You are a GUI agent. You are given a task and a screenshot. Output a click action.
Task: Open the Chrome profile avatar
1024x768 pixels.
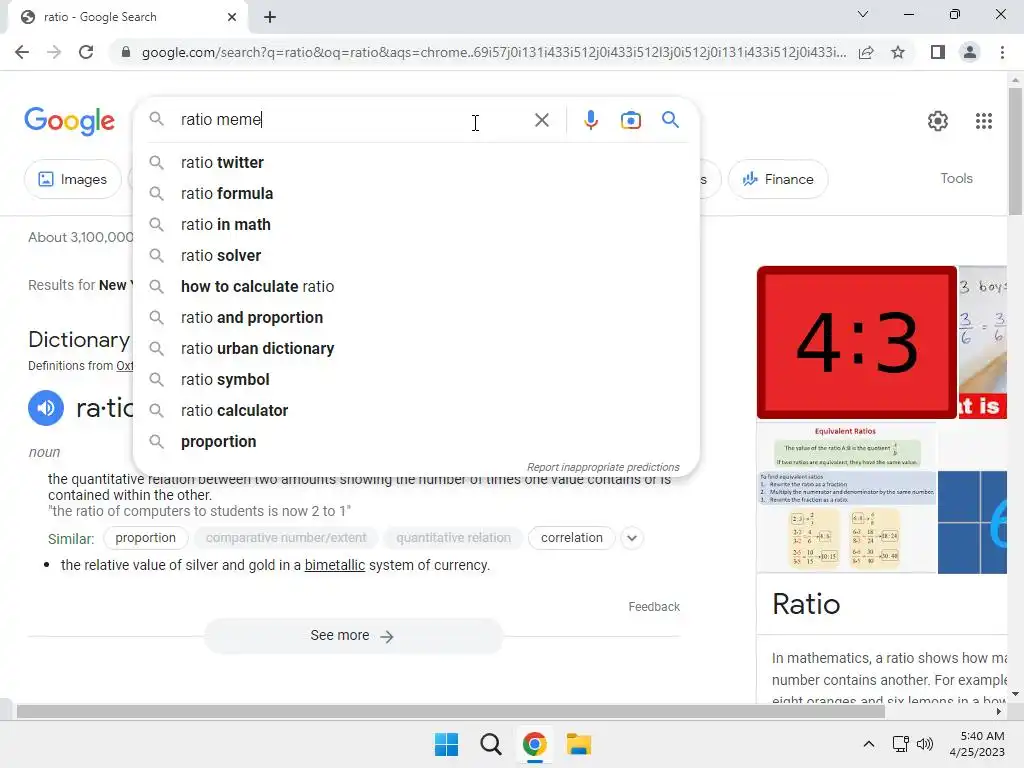coord(970,52)
